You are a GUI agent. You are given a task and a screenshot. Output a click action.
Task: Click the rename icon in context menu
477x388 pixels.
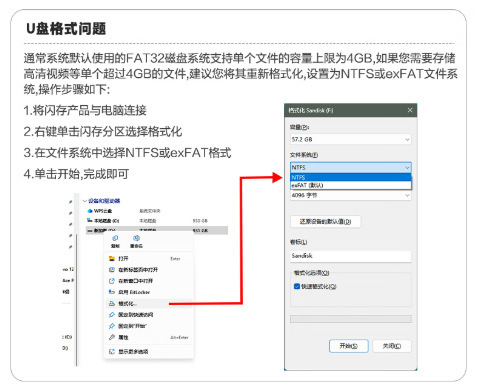[x=136, y=238]
